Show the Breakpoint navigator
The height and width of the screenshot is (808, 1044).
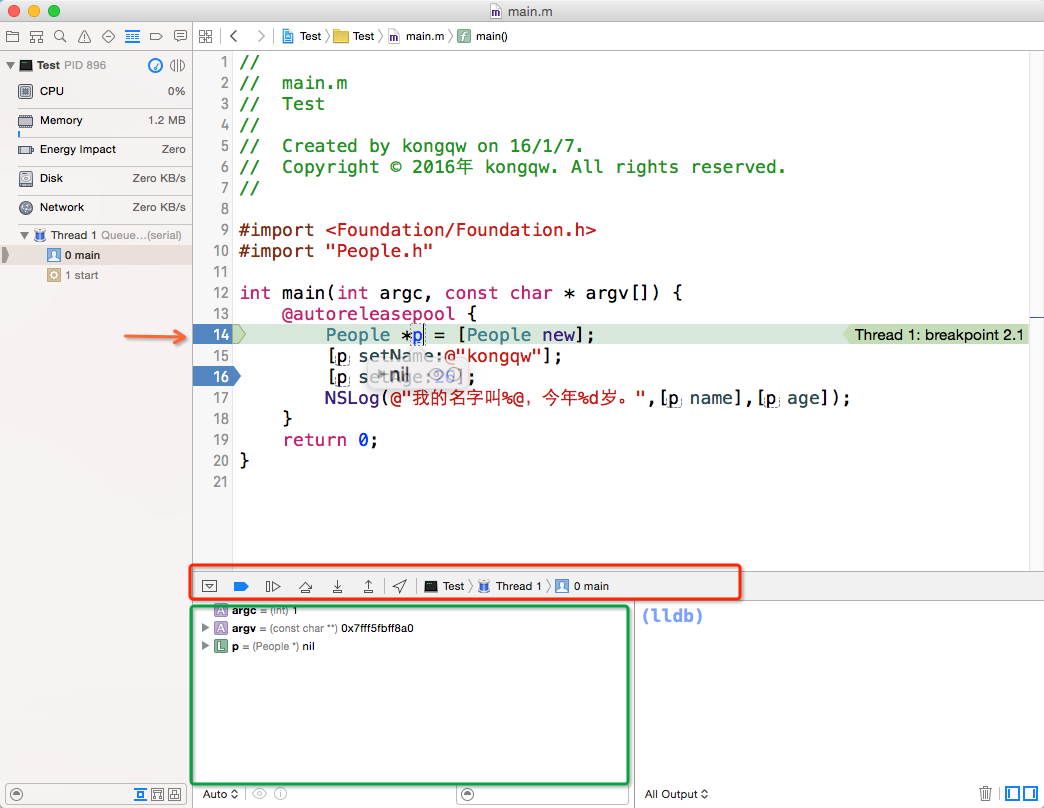click(156, 36)
